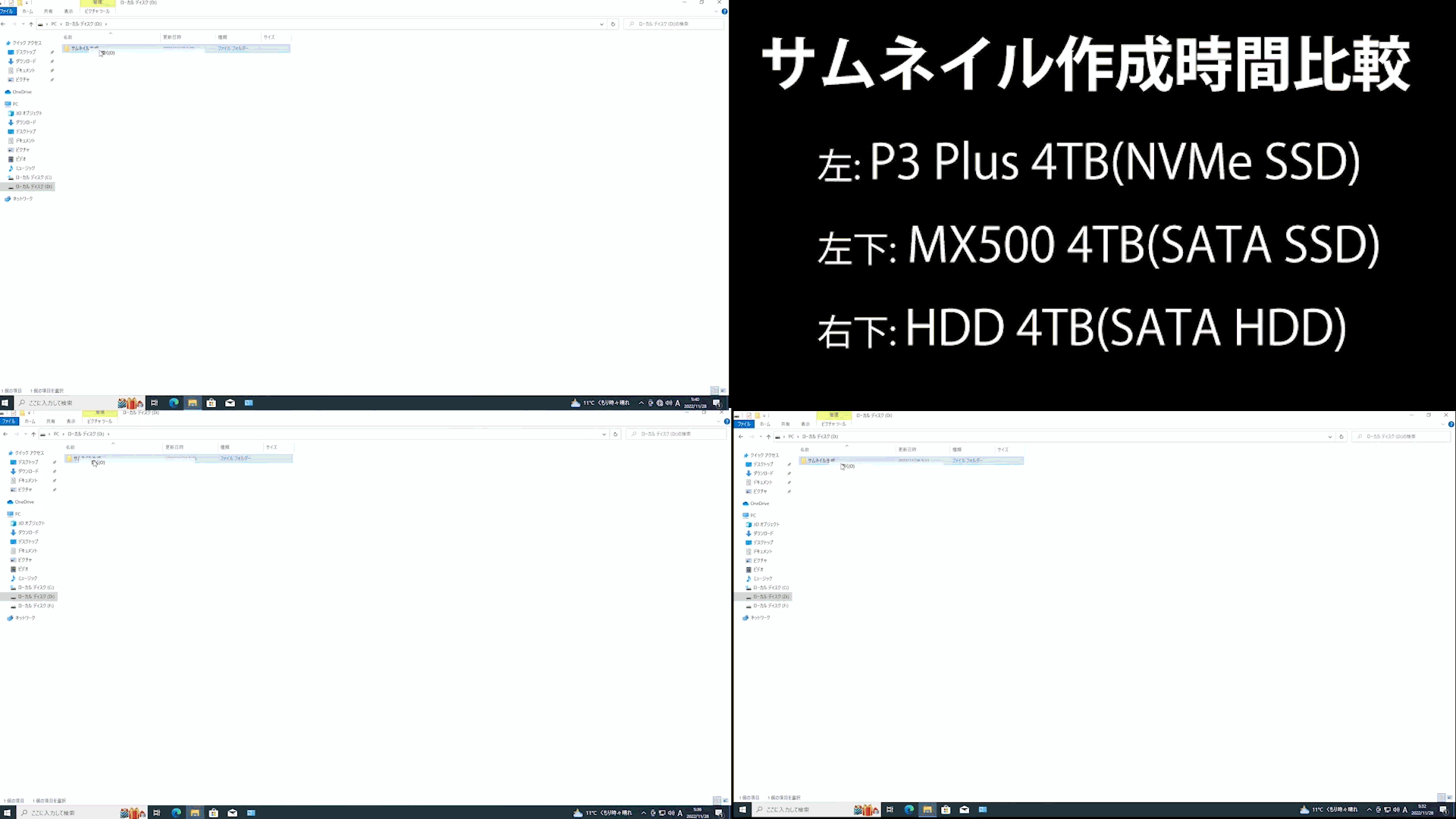1456x819 pixels.
Task: Open ピクチャ ツール tab in bottom-left Explorer
Action: [99, 422]
